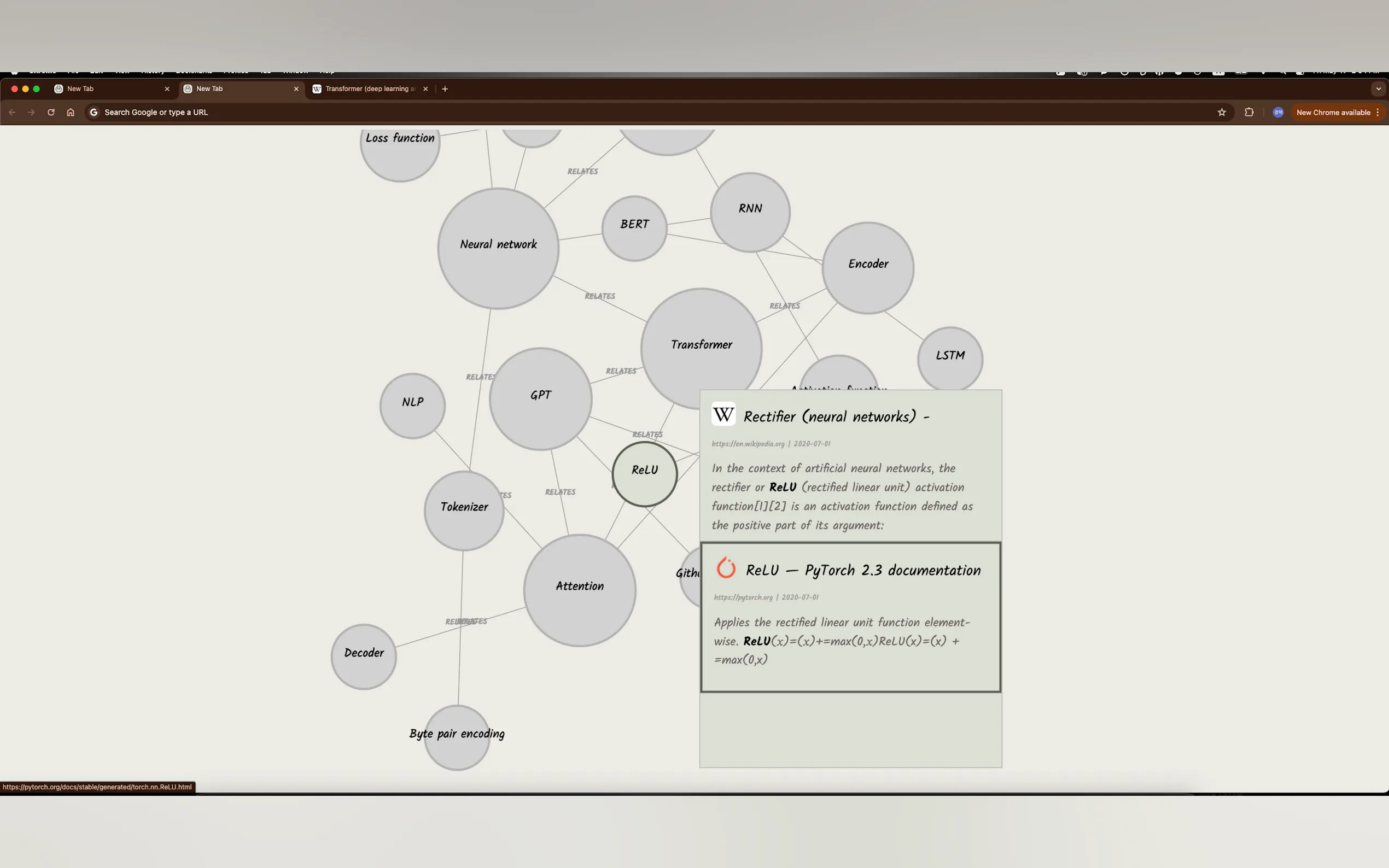Open the extensions puzzle icon
The width and height of the screenshot is (1389, 868).
(1248, 113)
